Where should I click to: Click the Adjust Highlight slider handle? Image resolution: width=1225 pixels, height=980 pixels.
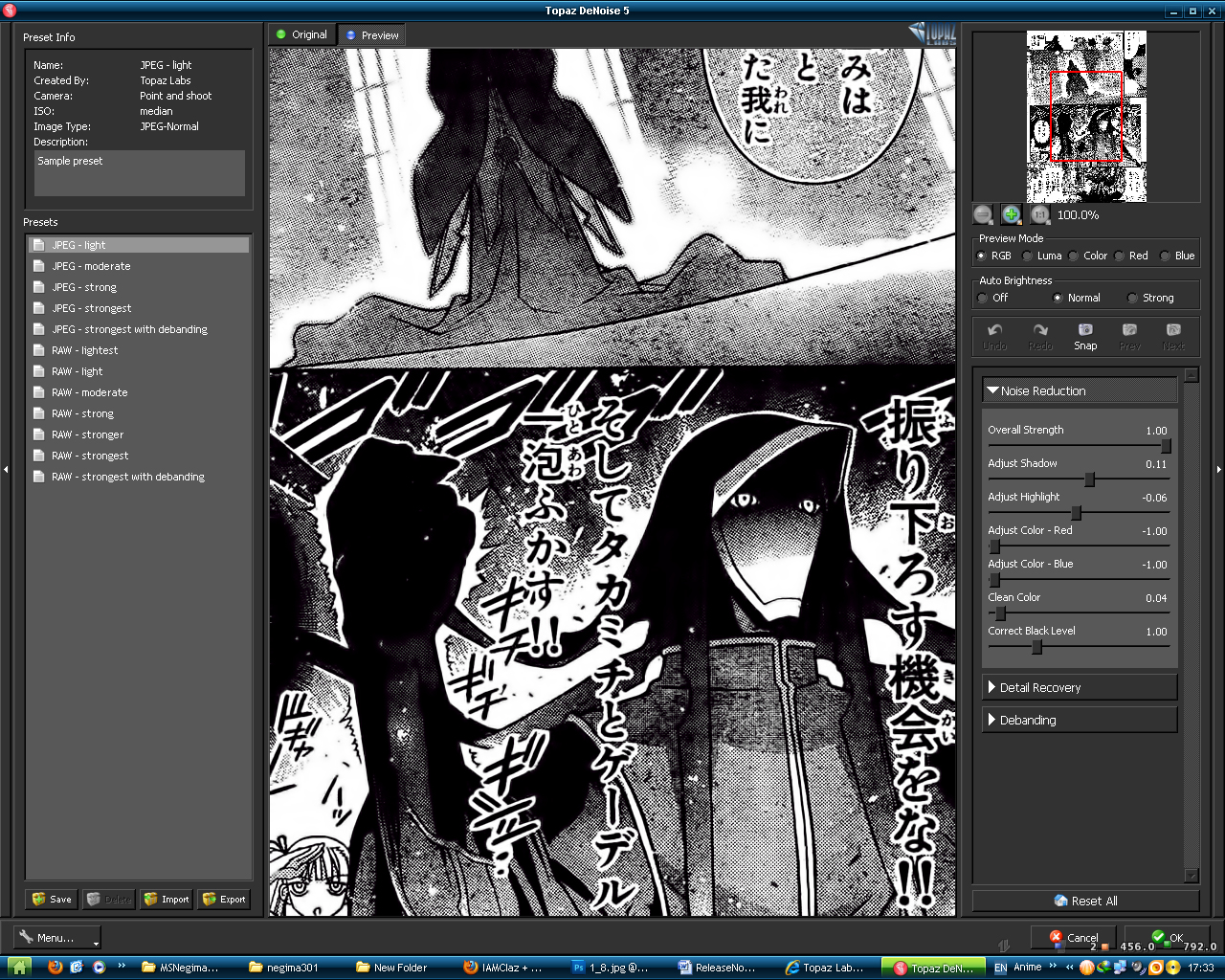[1076, 513]
